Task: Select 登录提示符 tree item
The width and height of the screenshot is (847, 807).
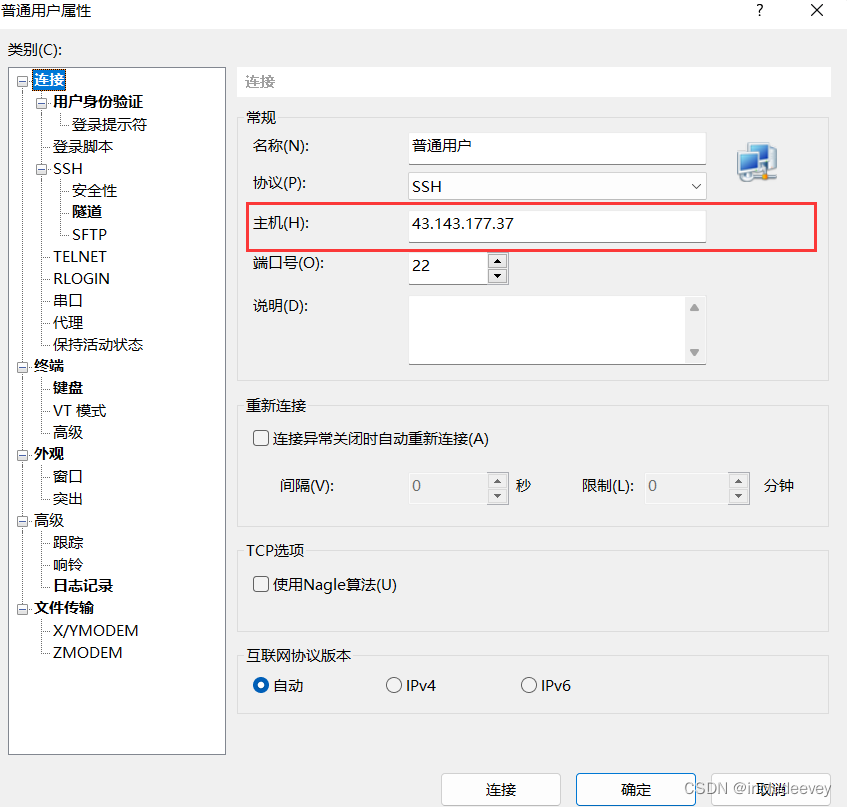Action: pos(109,124)
